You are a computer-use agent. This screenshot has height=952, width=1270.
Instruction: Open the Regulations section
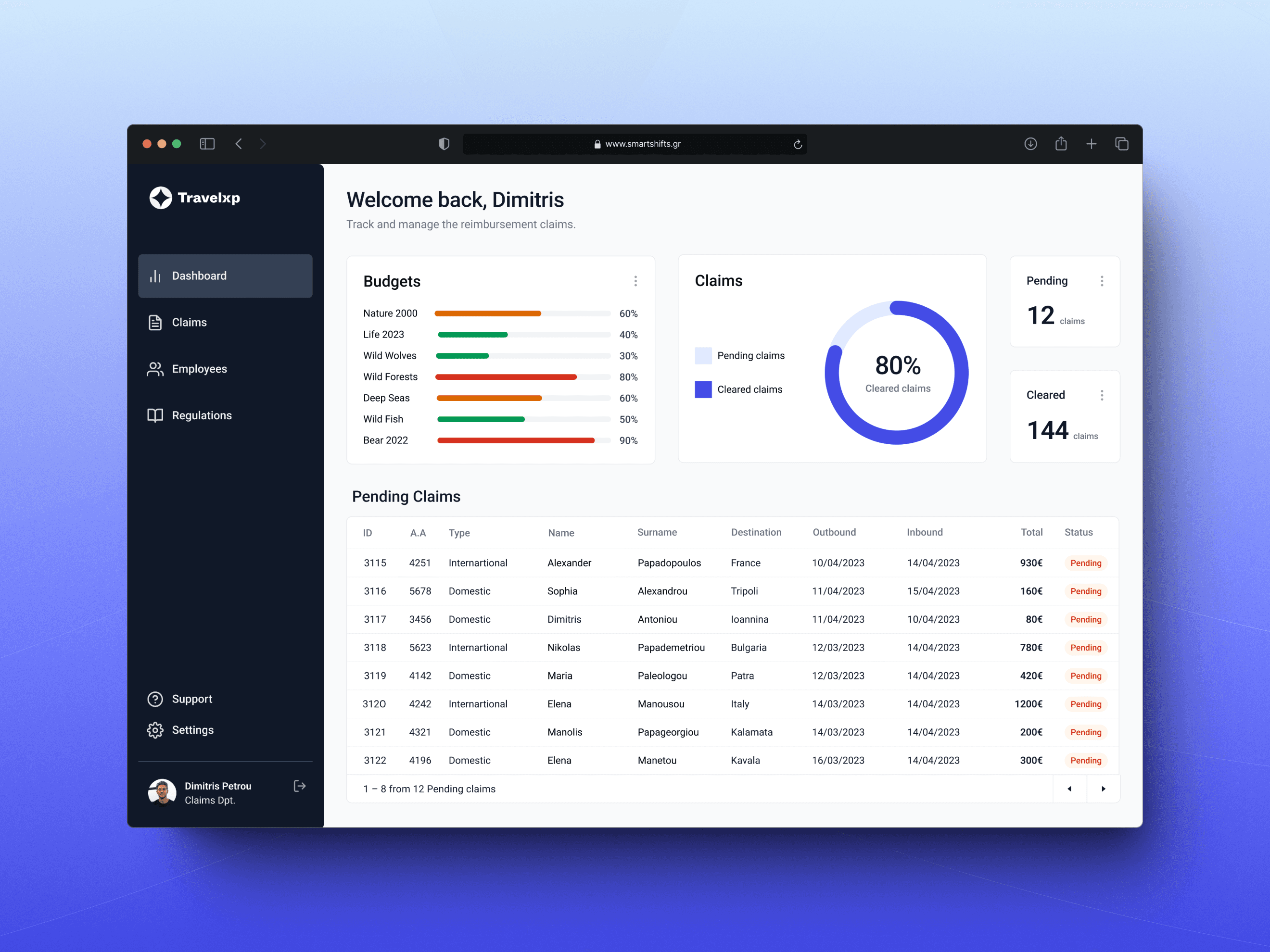[x=225, y=415]
